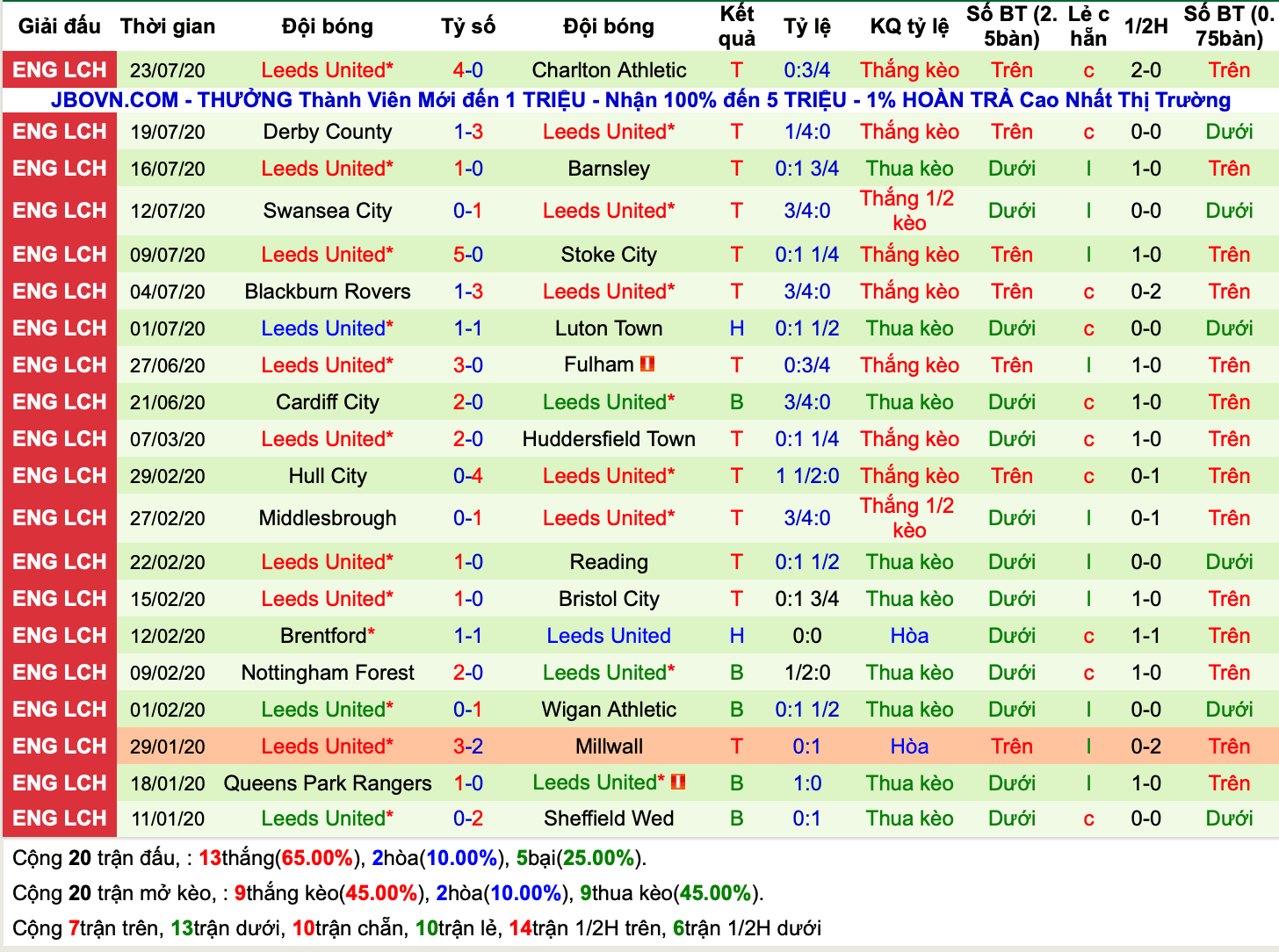Image resolution: width=1279 pixels, height=952 pixels.
Task: Click Luton Town team name
Action: coord(609,328)
